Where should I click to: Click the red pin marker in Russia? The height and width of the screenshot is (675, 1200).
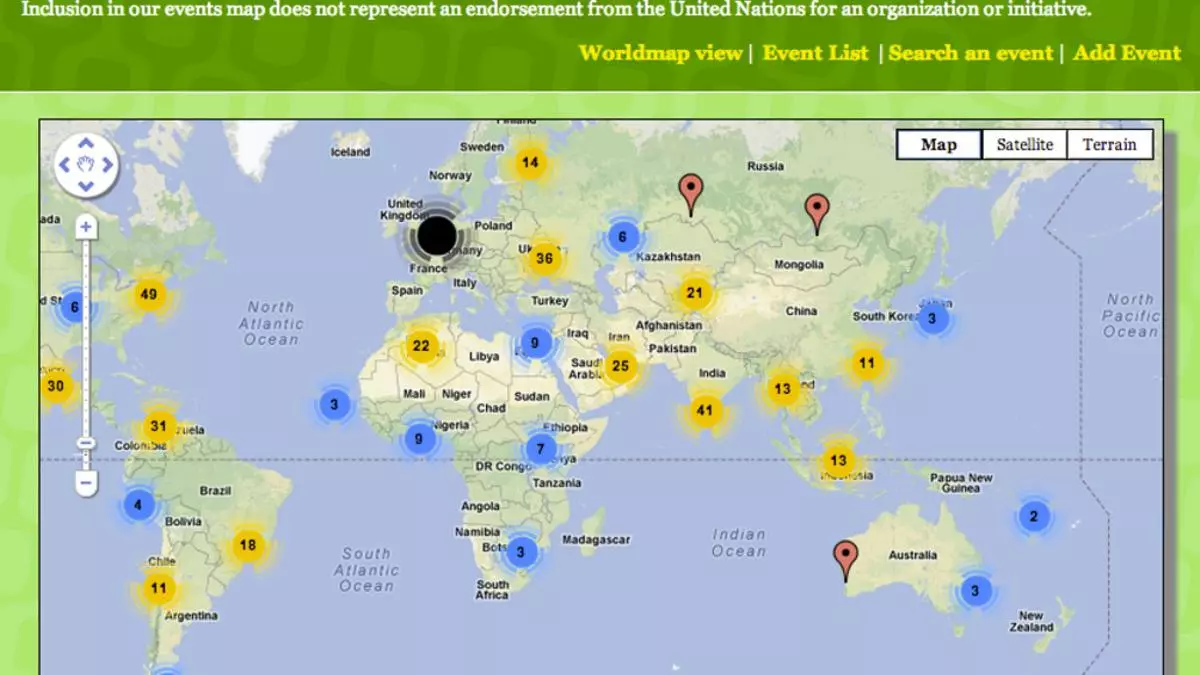click(690, 191)
